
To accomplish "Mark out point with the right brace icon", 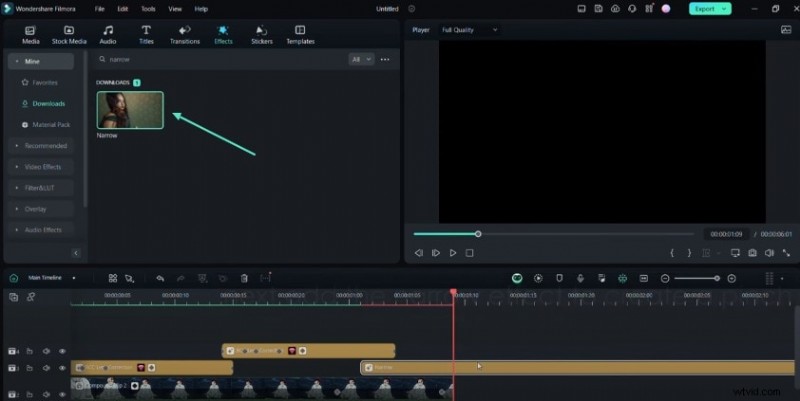I will (x=689, y=253).
